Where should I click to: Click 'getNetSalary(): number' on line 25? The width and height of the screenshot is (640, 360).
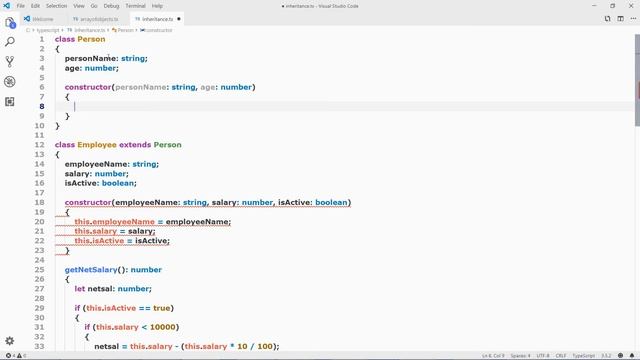click(x=113, y=270)
